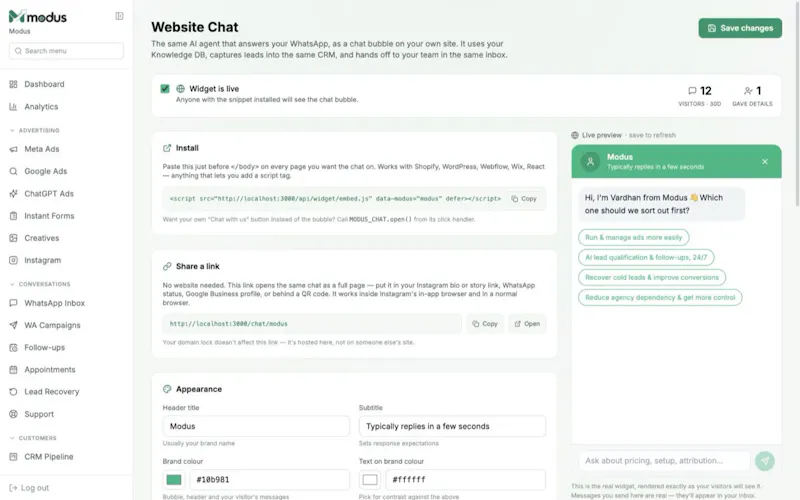Viewport: 800px width, 500px height.
Task: Click the Subtitle input field
Action: point(452,426)
